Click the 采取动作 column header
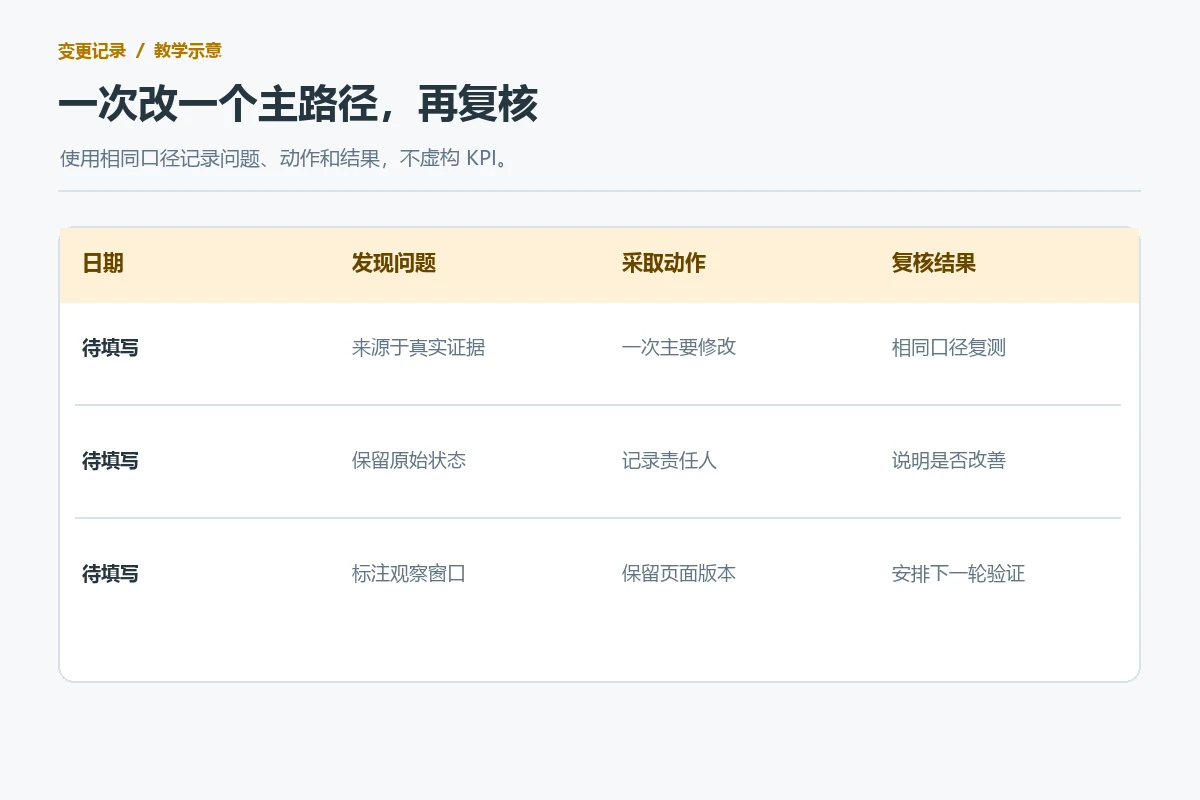Screen dimensions: 1200x800 tap(664, 263)
